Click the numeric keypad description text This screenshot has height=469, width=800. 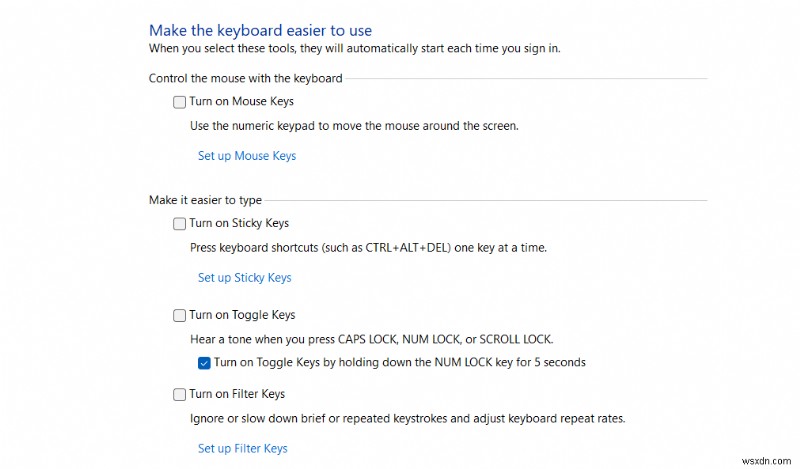coord(354,127)
